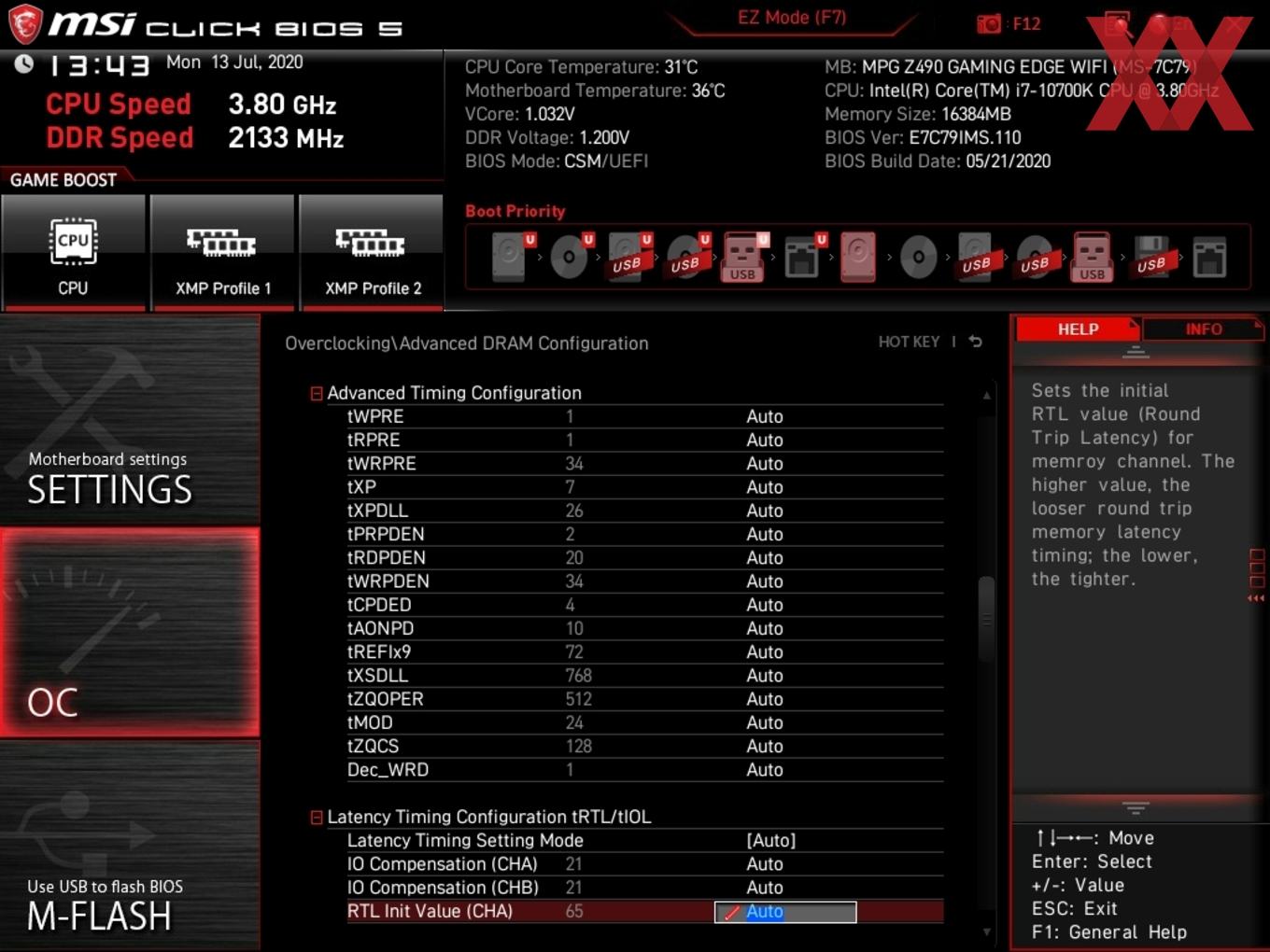Screen dimensions: 1270x952
Task: Enable XMP Profile 2
Action: click(372, 252)
